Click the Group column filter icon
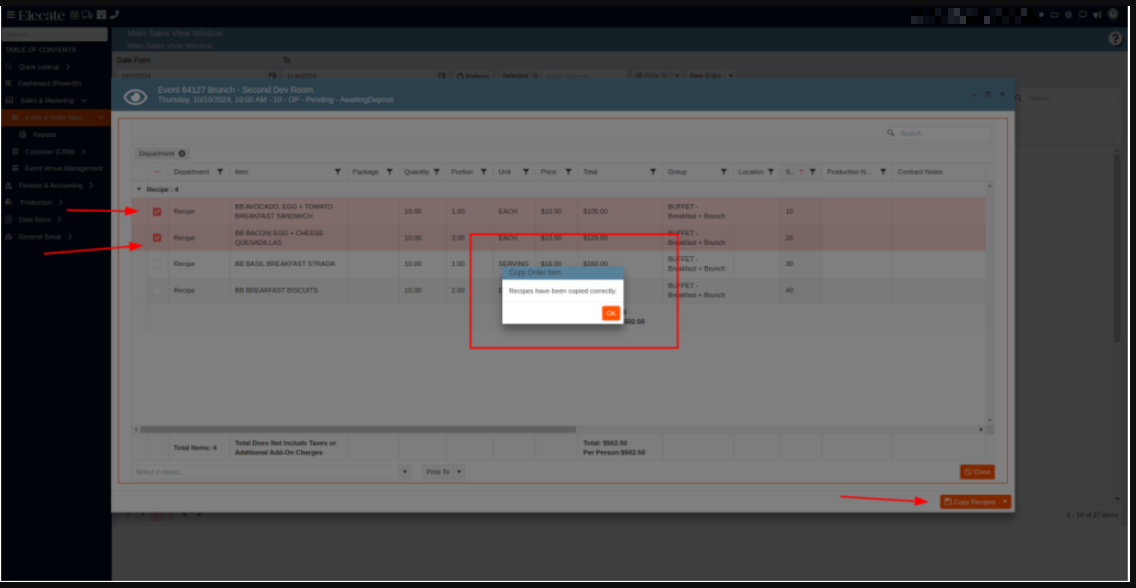The height and width of the screenshot is (588, 1136). [723, 172]
